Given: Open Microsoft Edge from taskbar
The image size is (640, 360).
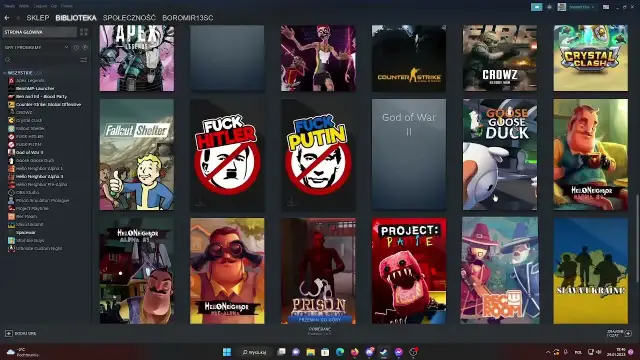Looking at the screenshot, I should (340, 352).
